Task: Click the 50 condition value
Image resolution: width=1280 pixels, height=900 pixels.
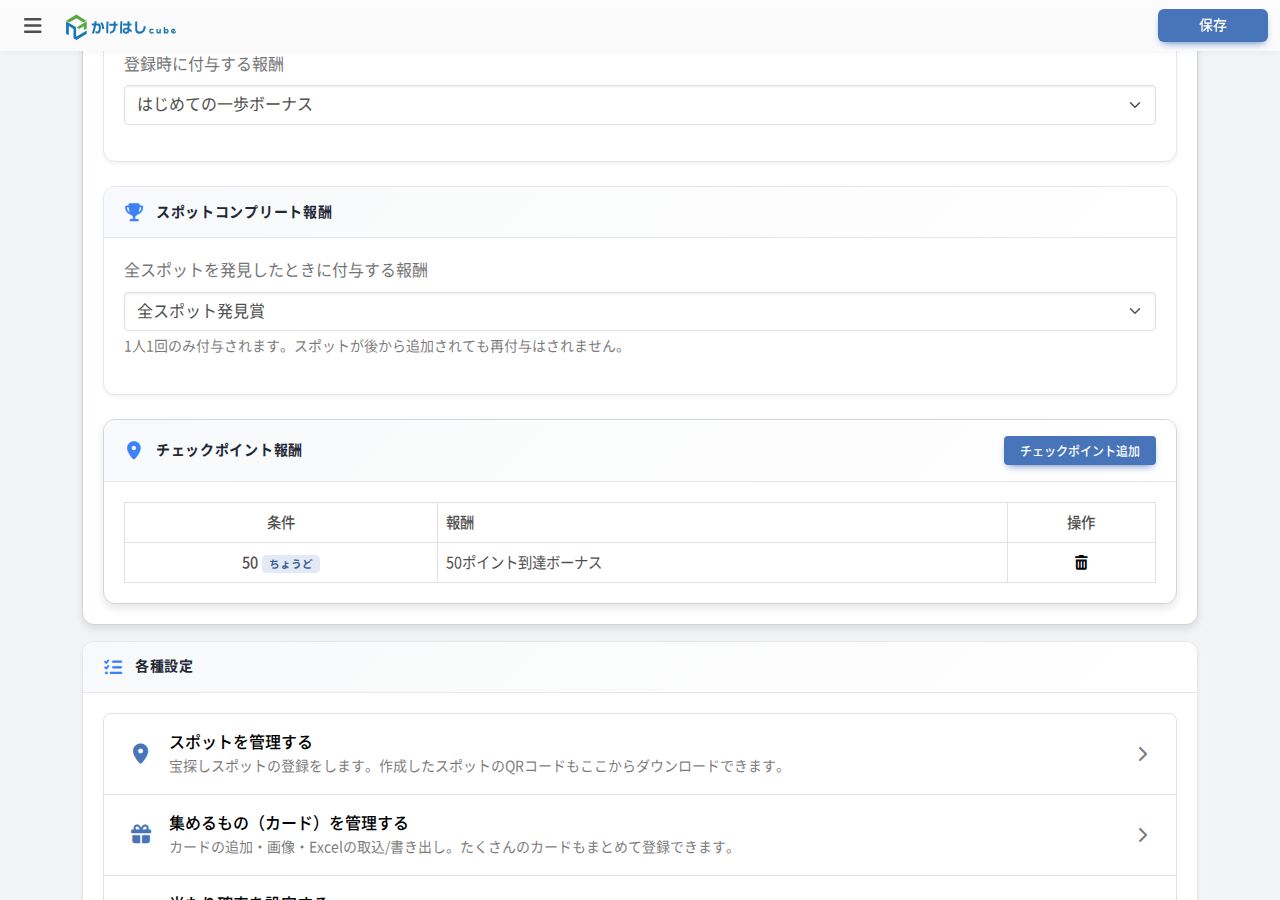Action: tap(250, 563)
